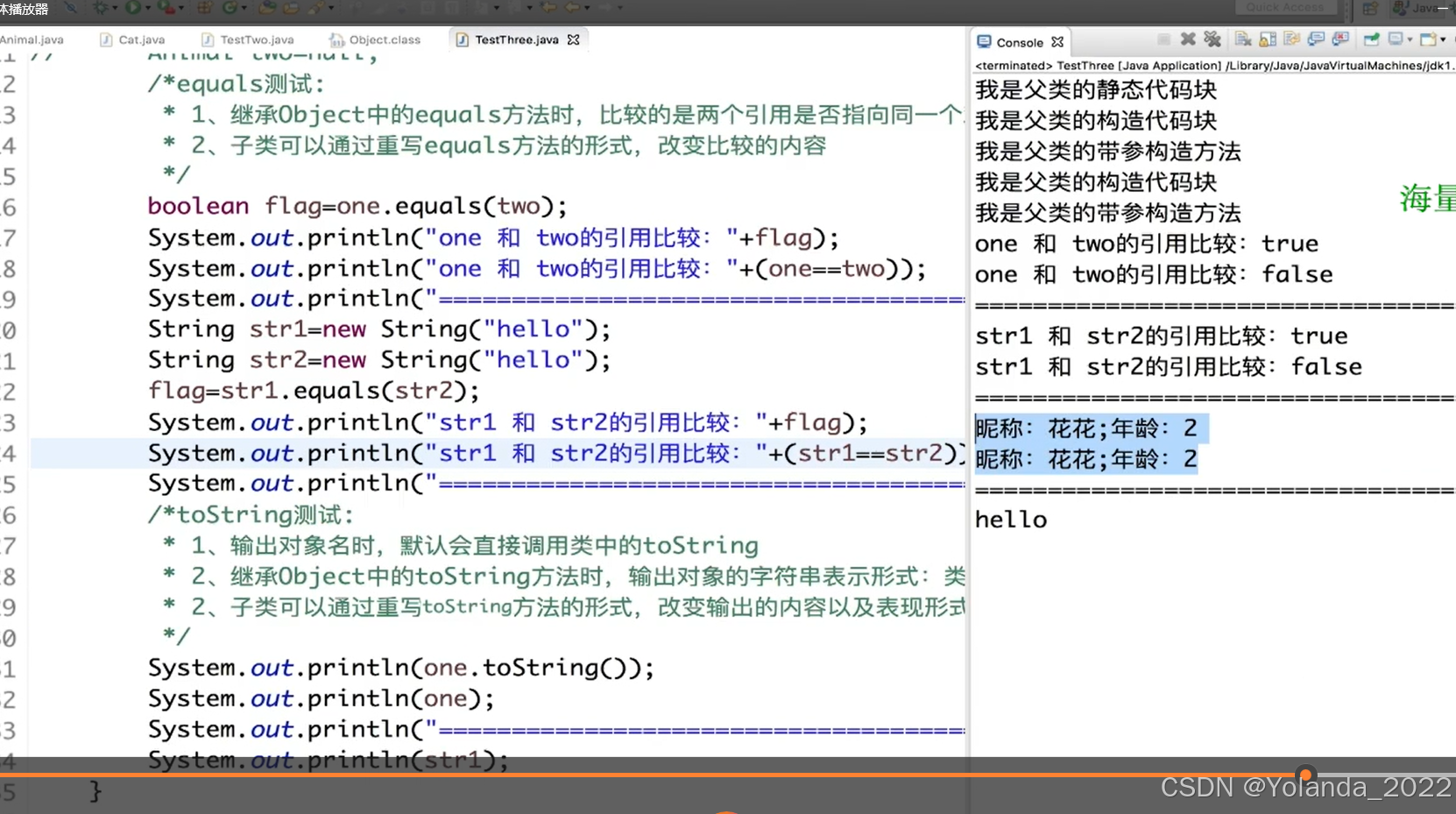Screen dimensions: 1456x814
Task: Clear the Console output
Action: [1243, 39]
